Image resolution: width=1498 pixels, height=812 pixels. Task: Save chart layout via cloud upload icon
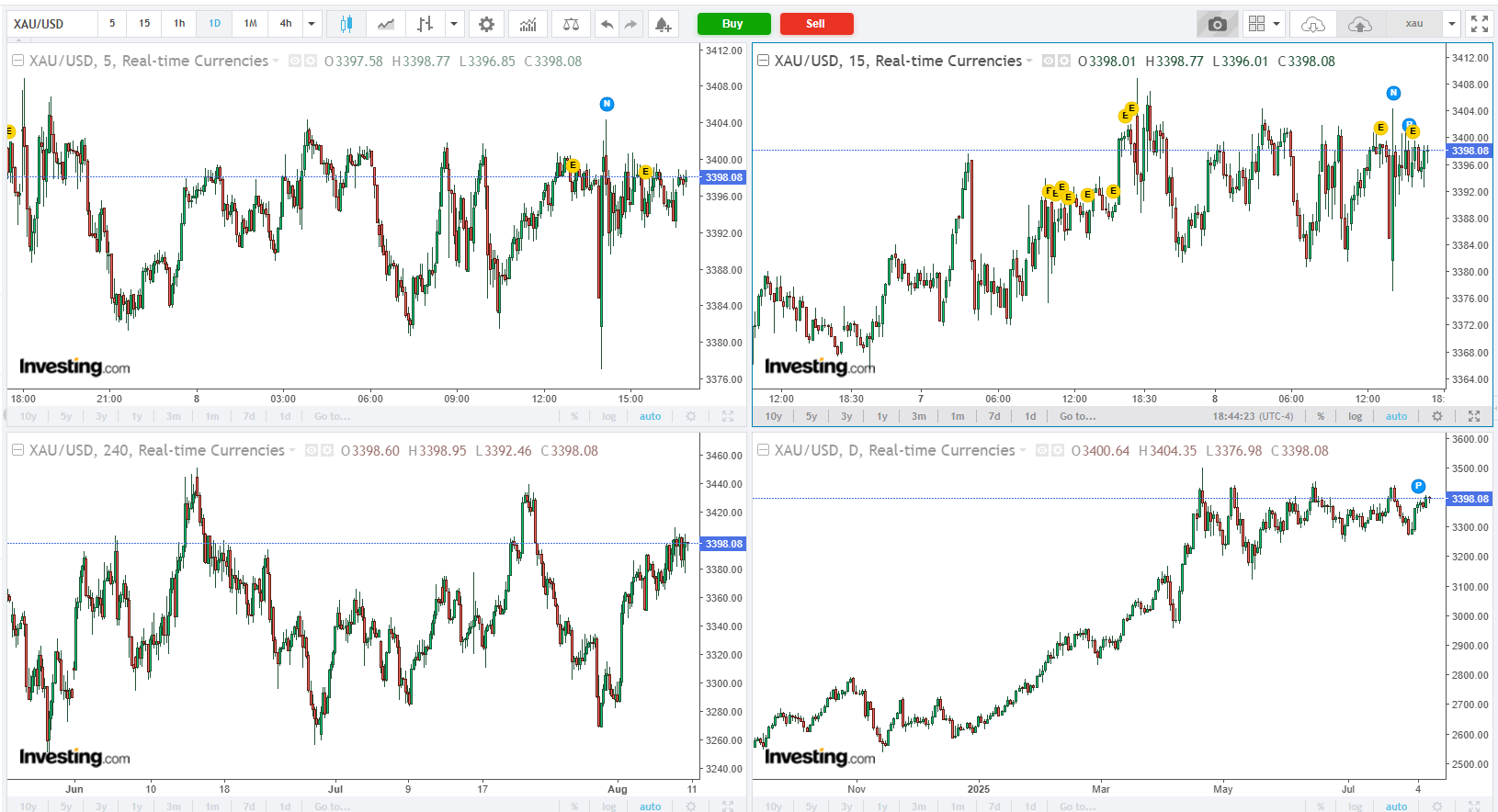[x=1360, y=24]
